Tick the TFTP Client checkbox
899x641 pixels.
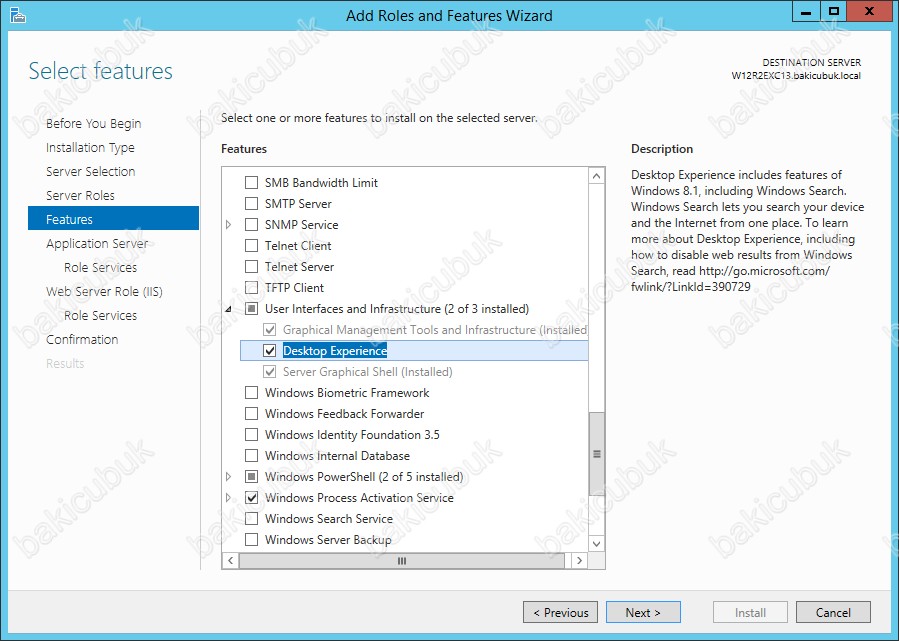pyautogui.click(x=251, y=288)
